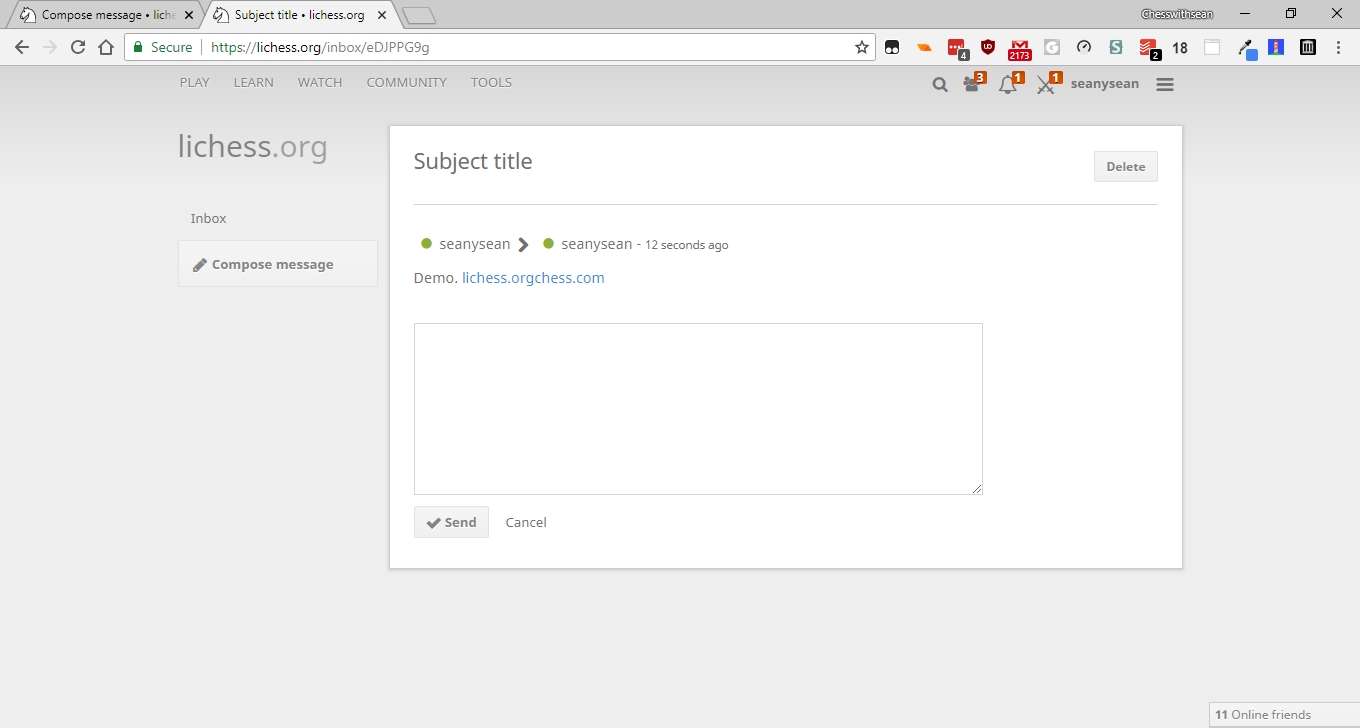Open the lichess search magnifier
The width and height of the screenshot is (1360, 728).
pos(940,85)
